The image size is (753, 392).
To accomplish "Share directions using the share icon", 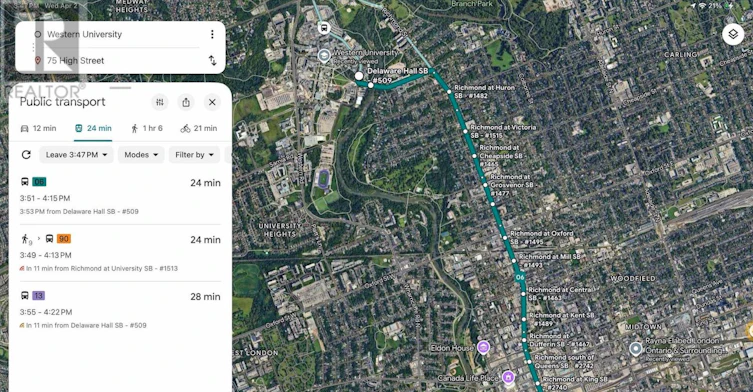I will (x=186, y=102).
